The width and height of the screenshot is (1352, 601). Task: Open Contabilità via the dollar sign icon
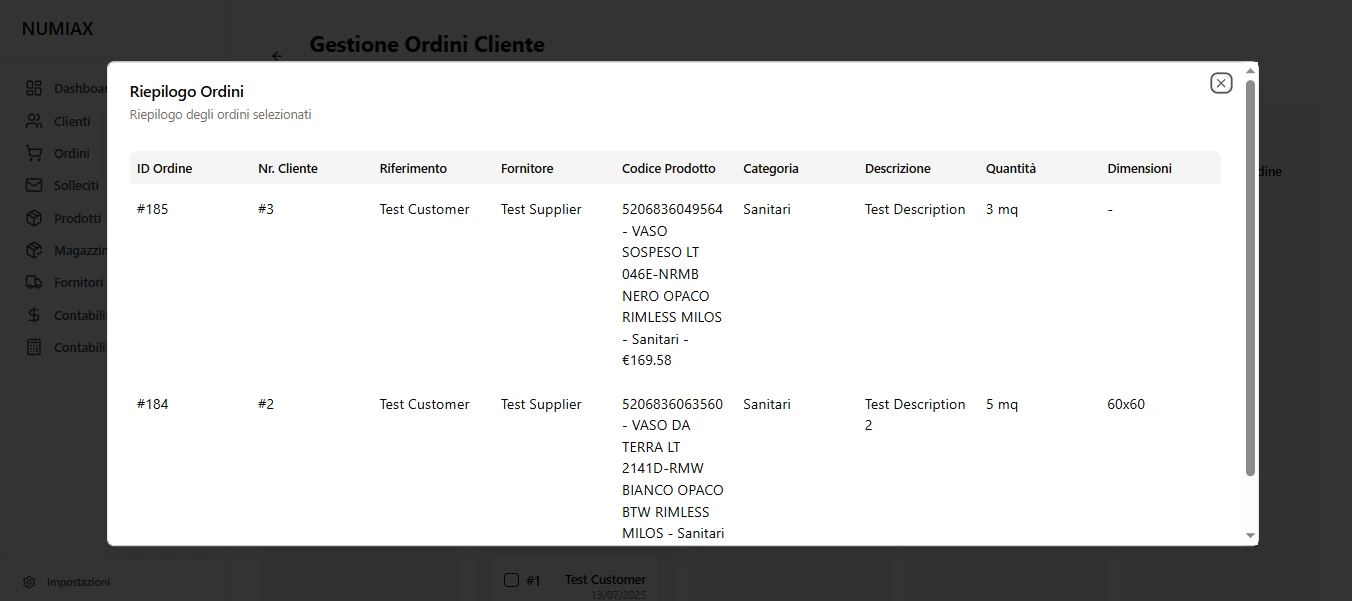(32, 315)
